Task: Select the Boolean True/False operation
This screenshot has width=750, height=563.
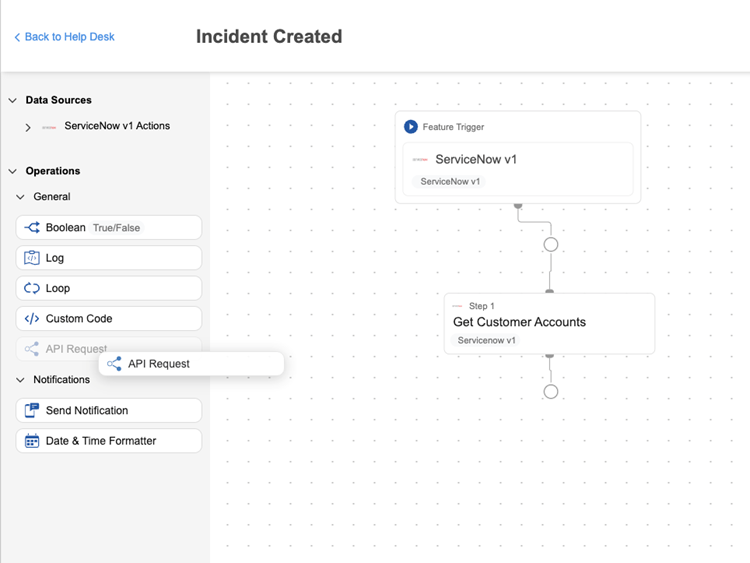Action: [109, 228]
